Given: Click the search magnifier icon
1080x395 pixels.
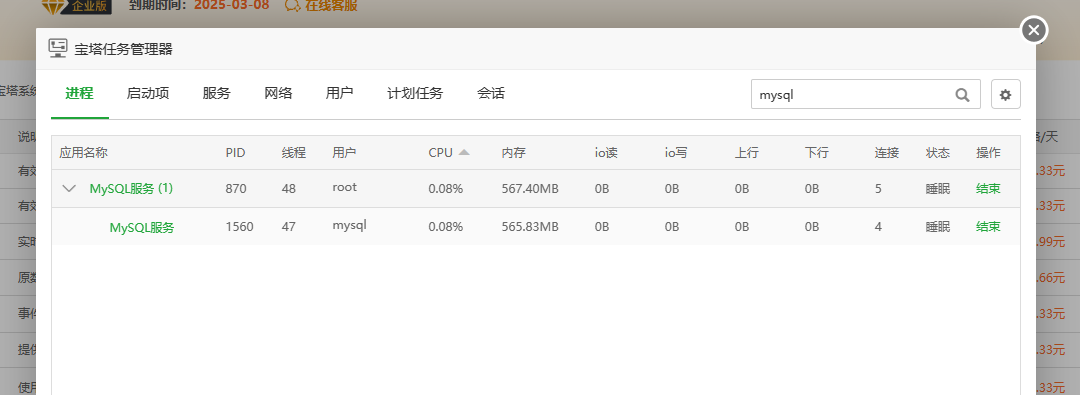Looking at the screenshot, I should pos(962,94).
